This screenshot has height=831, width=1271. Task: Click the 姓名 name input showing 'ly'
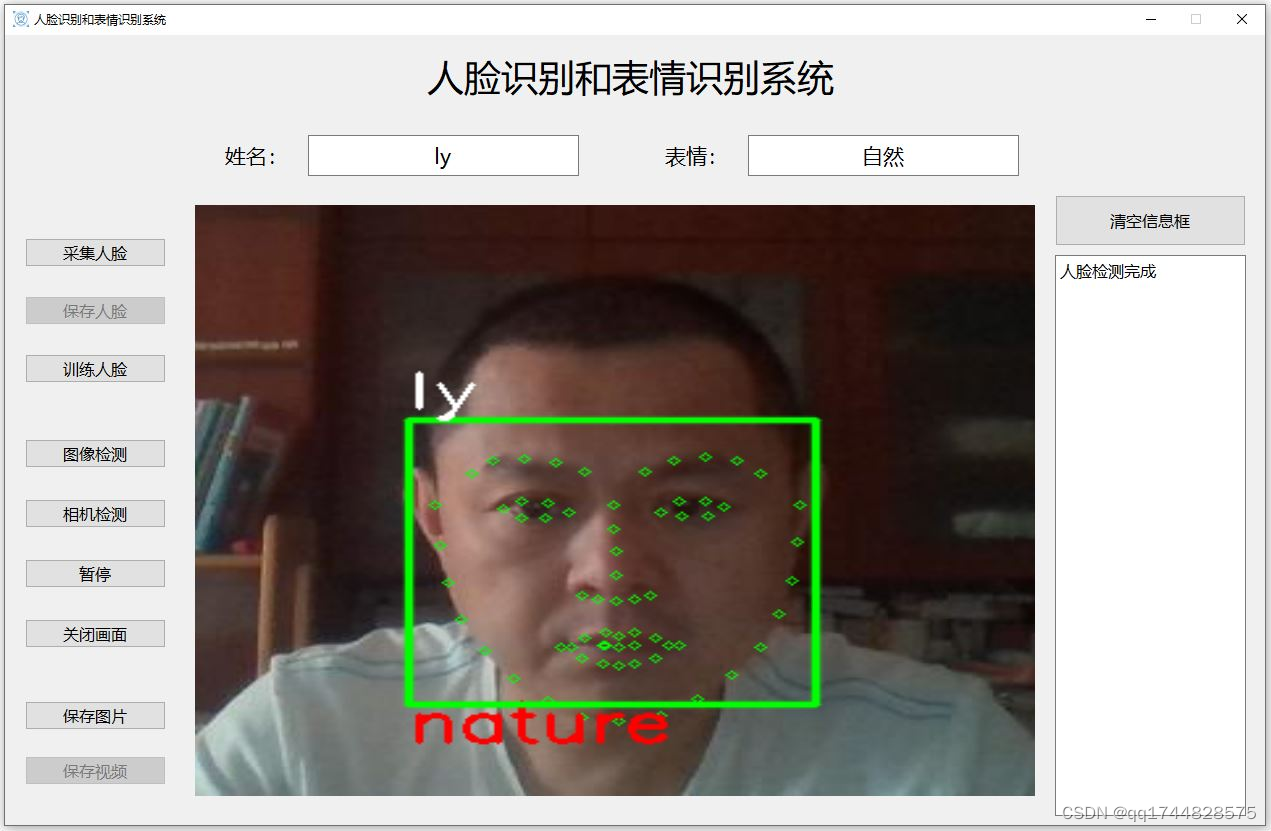(443, 155)
